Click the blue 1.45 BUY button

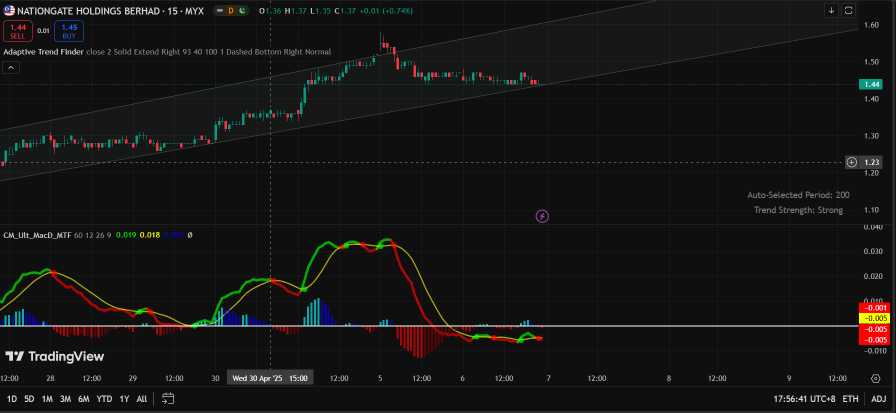(69, 31)
